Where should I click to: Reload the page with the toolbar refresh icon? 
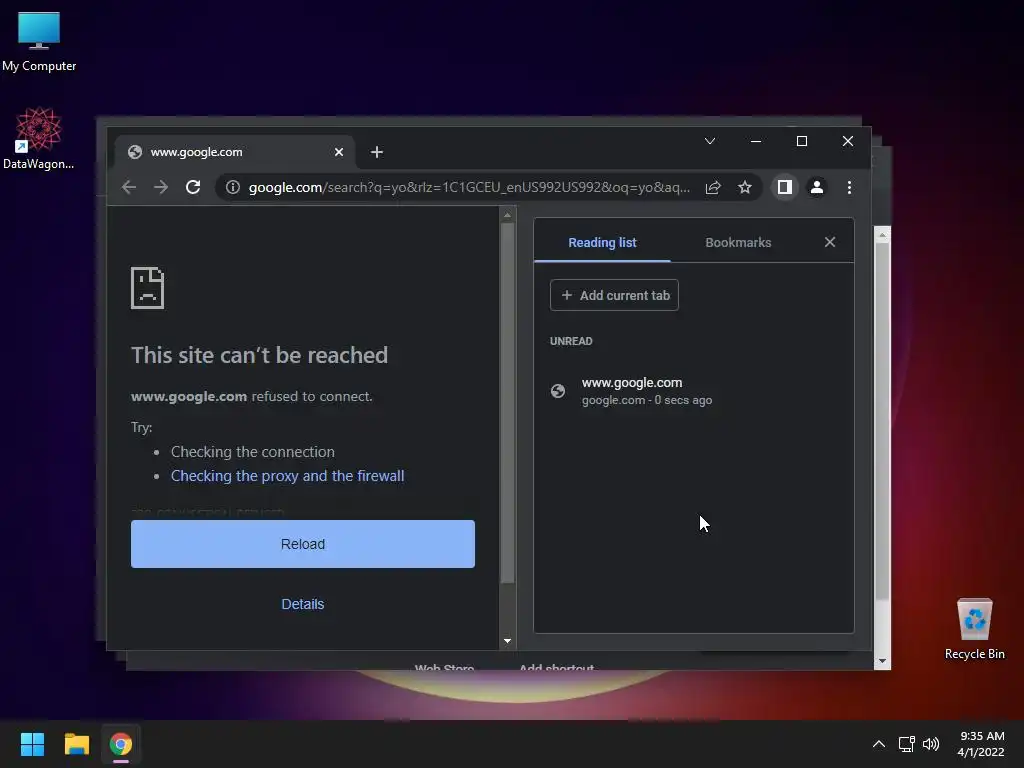click(x=193, y=187)
